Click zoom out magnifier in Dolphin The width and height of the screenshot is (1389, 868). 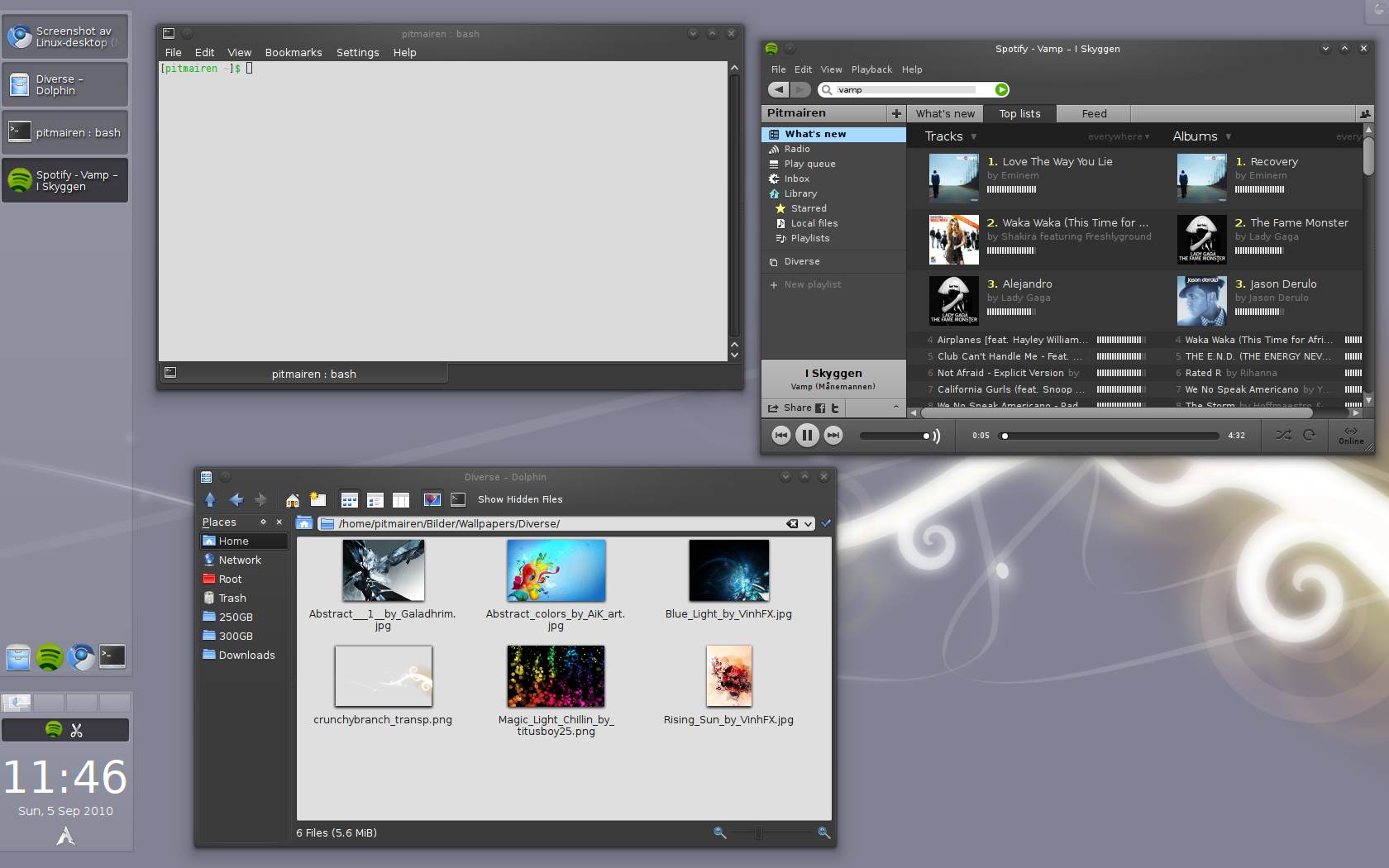(x=720, y=832)
